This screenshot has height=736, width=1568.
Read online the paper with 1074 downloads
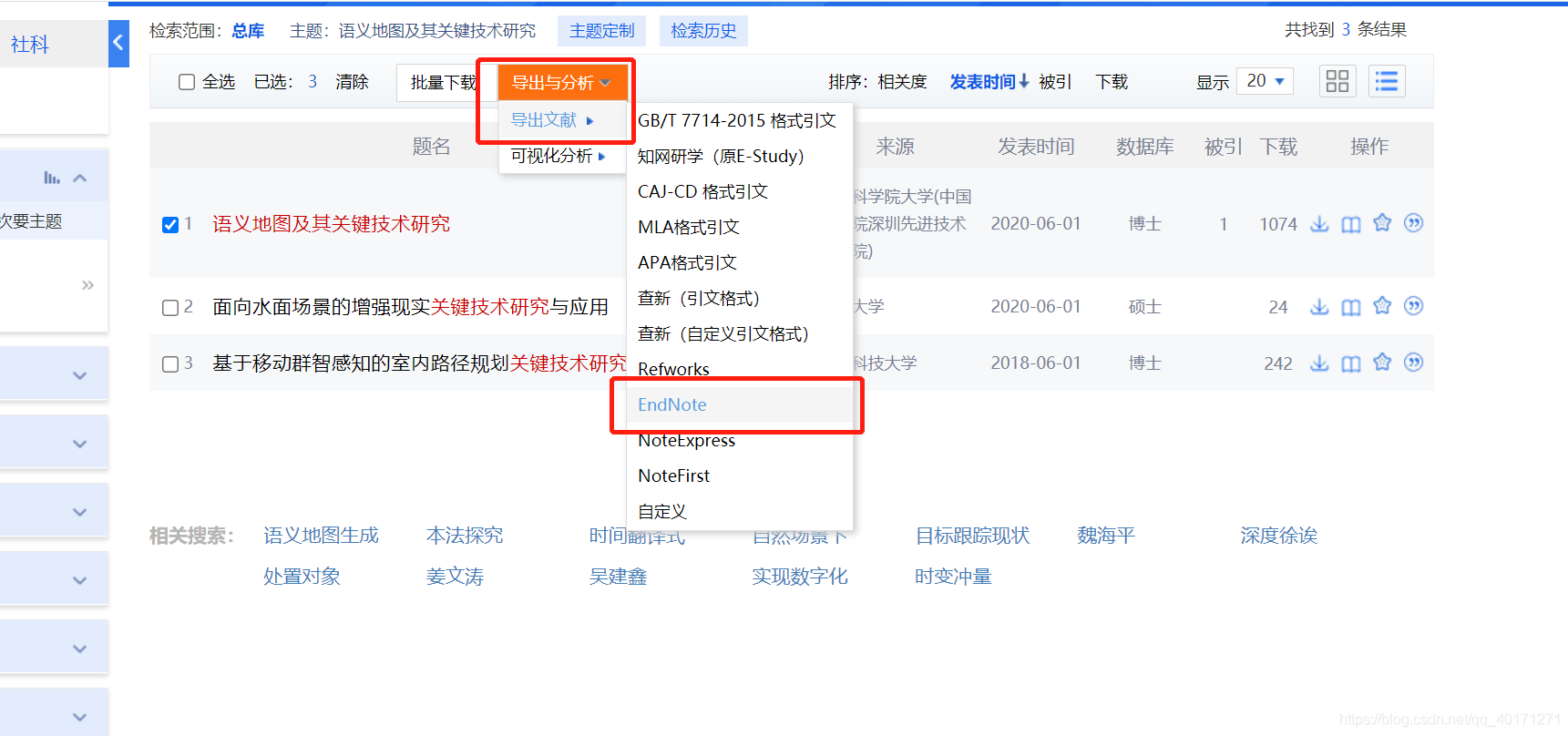coord(1351,224)
